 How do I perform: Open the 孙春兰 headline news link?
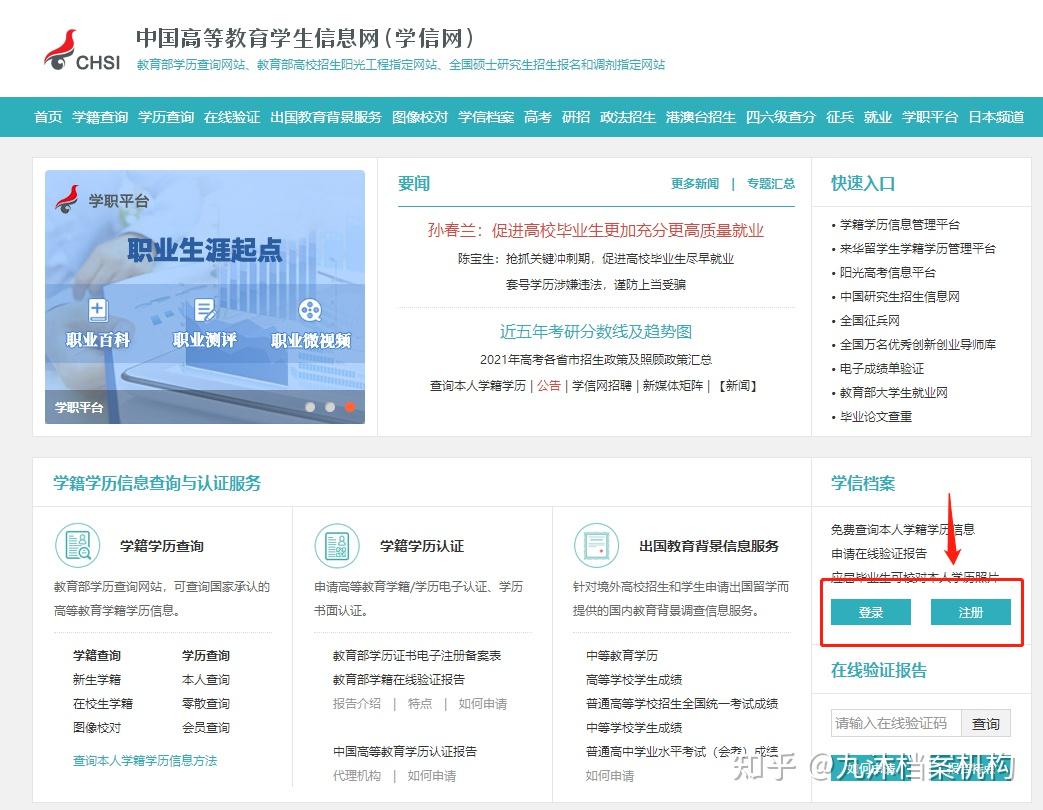click(595, 231)
